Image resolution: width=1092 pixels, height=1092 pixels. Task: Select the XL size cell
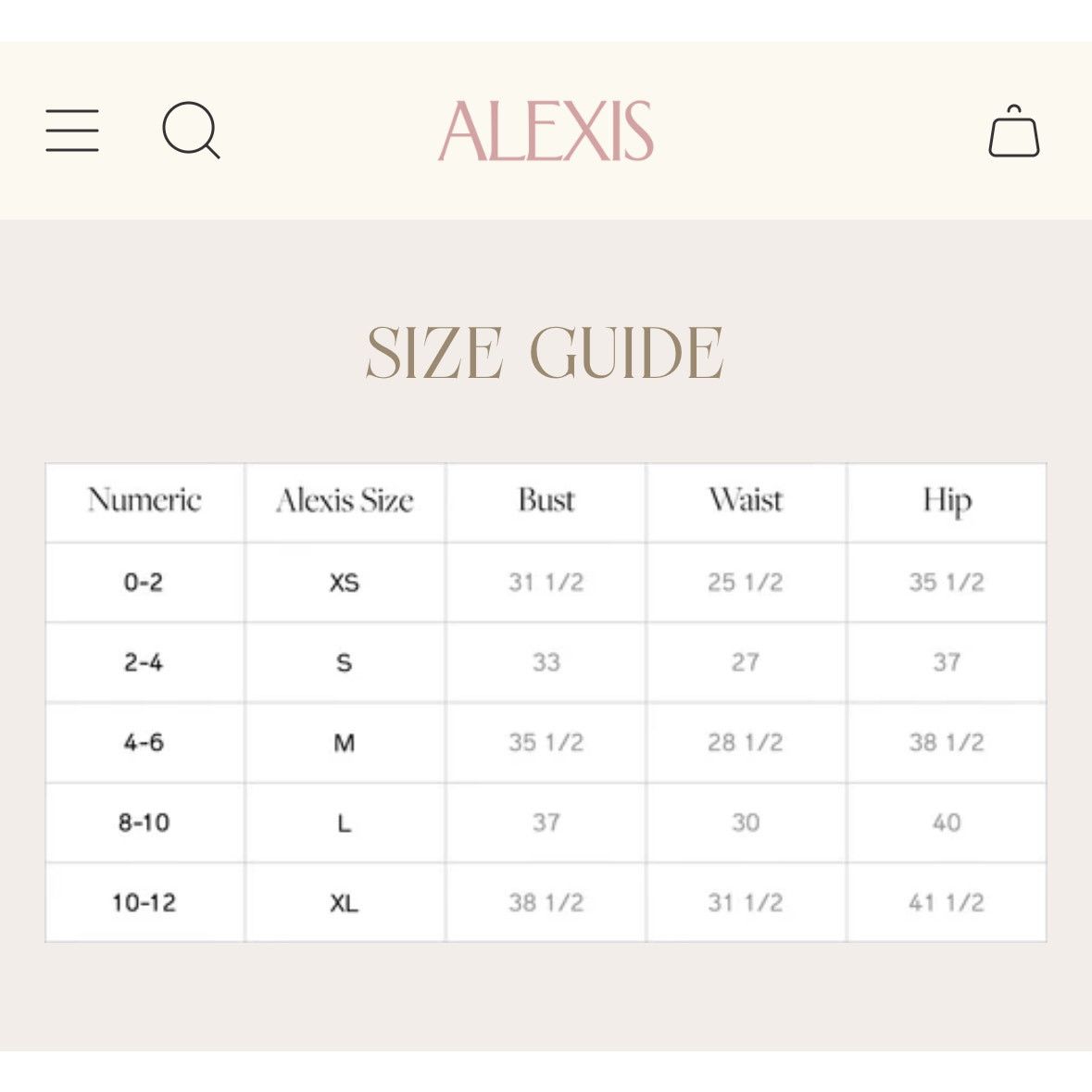coord(344,904)
